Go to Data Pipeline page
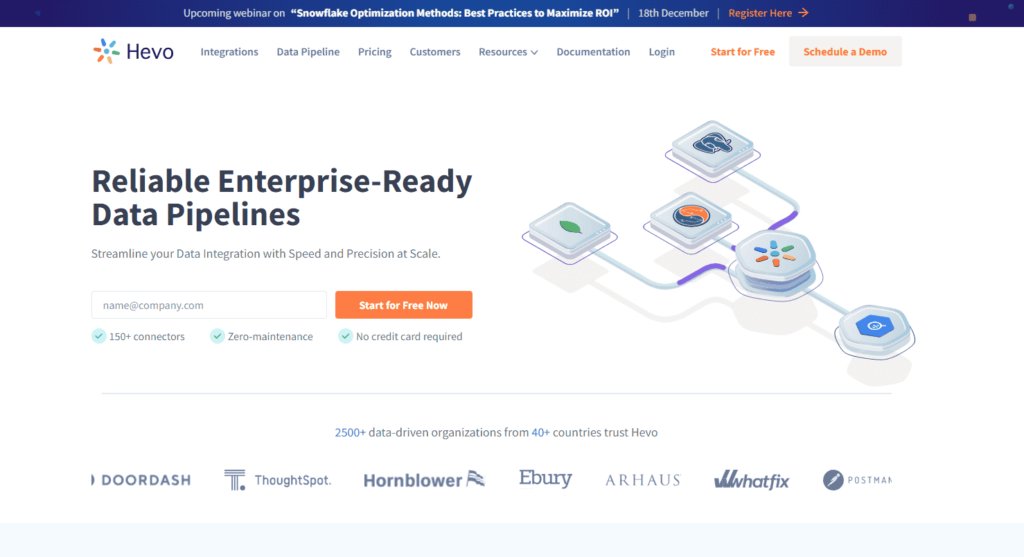Viewport: 1024px width, 557px height. [308, 52]
